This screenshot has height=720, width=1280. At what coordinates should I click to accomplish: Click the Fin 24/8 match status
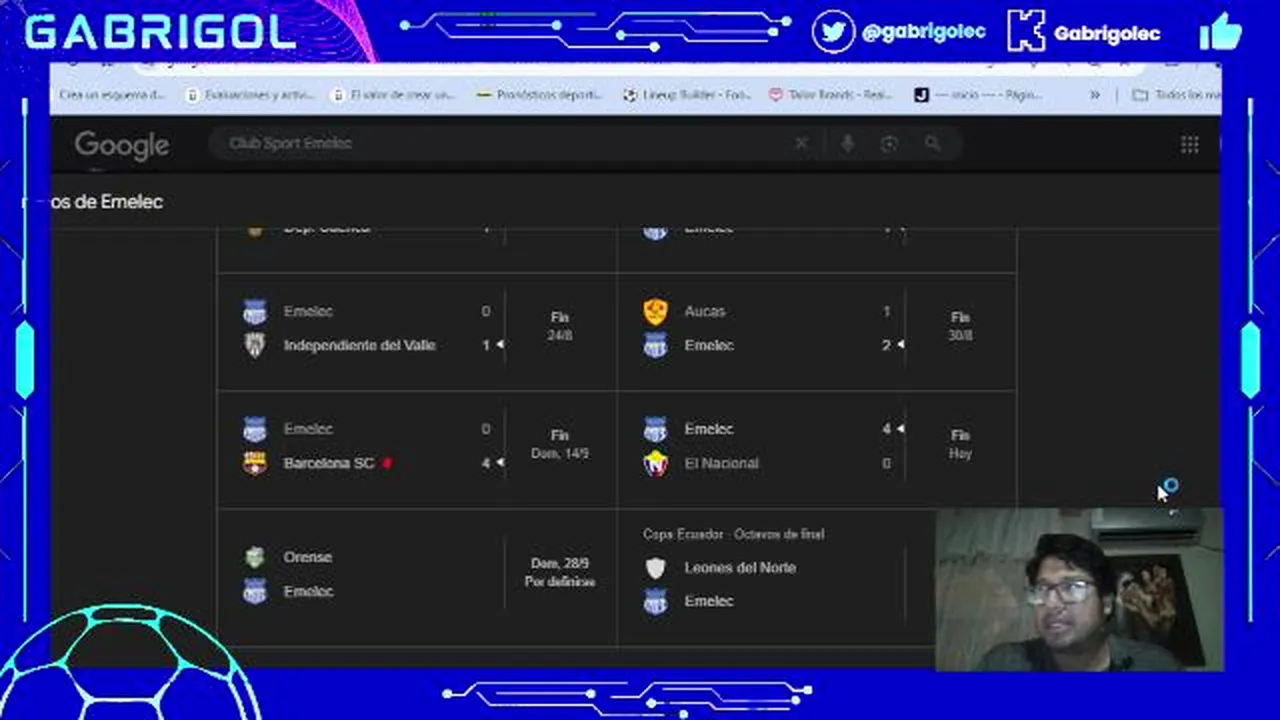pyautogui.click(x=560, y=327)
